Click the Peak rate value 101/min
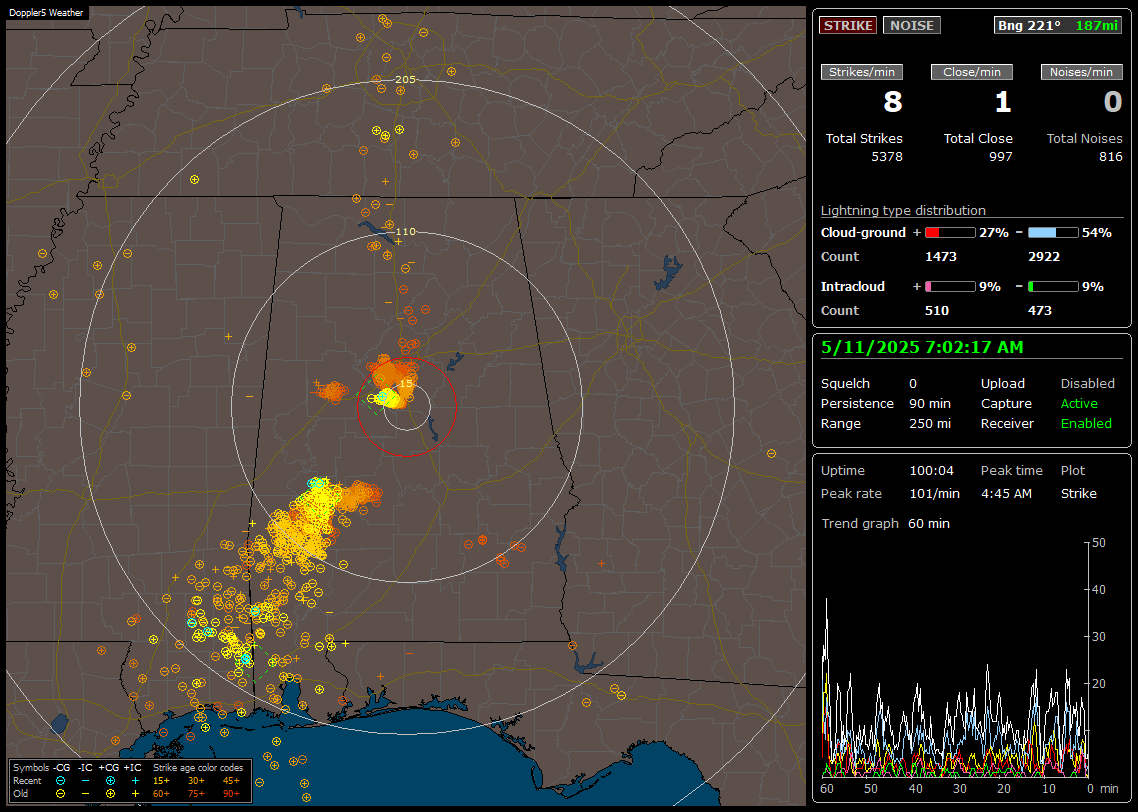Viewport: 1138px width, 812px height. pos(934,493)
